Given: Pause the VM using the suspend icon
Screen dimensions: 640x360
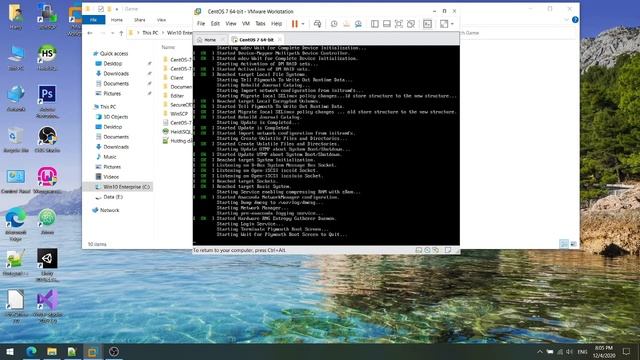Looking at the screenshot, I should click(294, 24).
